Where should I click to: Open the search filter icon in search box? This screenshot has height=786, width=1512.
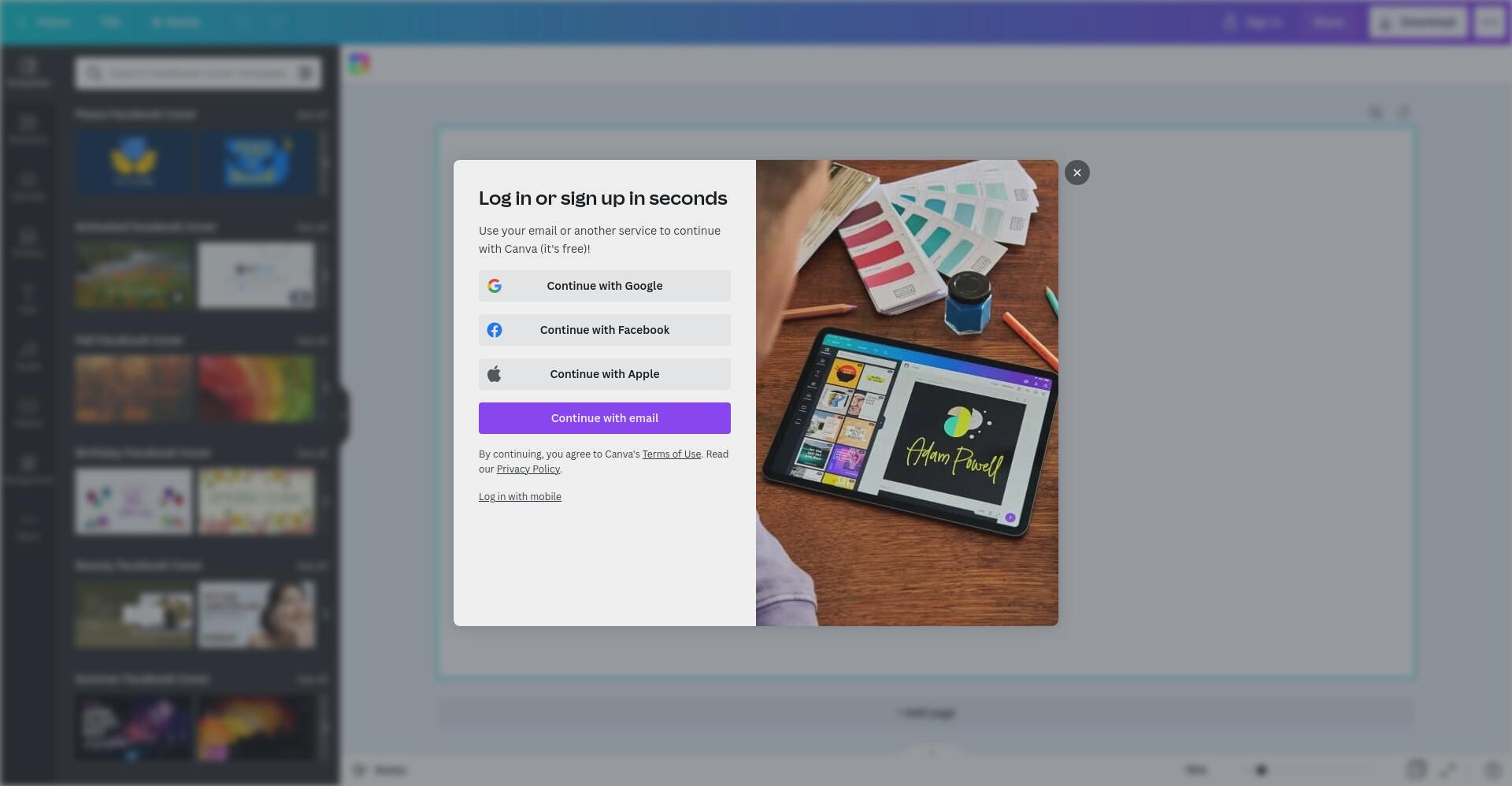[305, 73]
